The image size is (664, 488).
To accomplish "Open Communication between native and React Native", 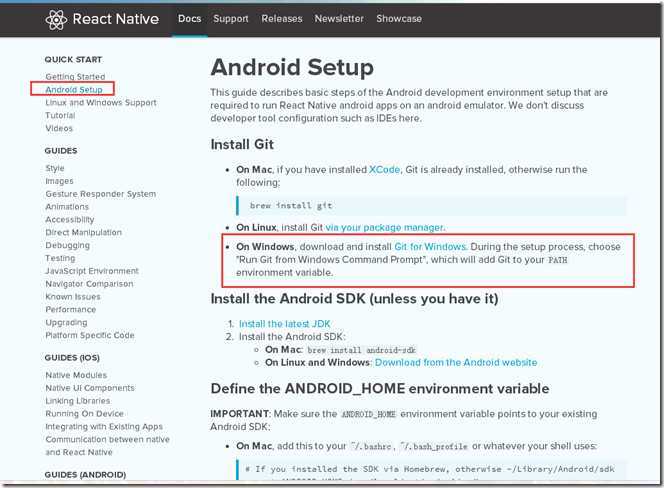I will point(107,446).
